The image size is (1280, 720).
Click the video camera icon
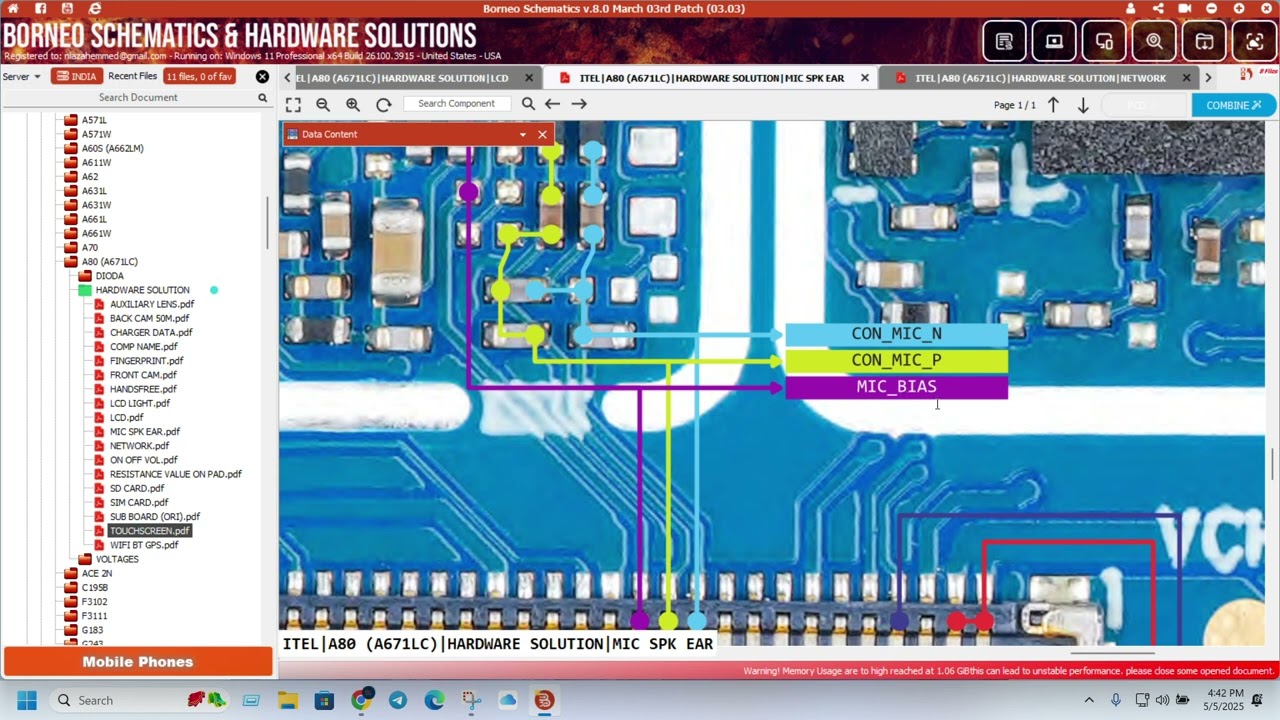(1185, 9)
